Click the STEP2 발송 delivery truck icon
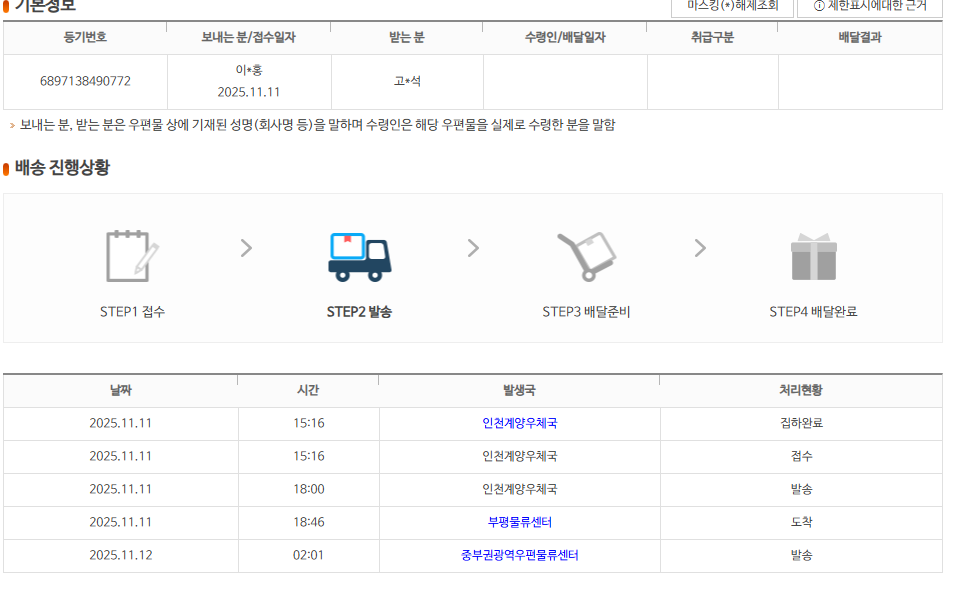This screenshot has width=968, height=590. (x=359, y=257)
